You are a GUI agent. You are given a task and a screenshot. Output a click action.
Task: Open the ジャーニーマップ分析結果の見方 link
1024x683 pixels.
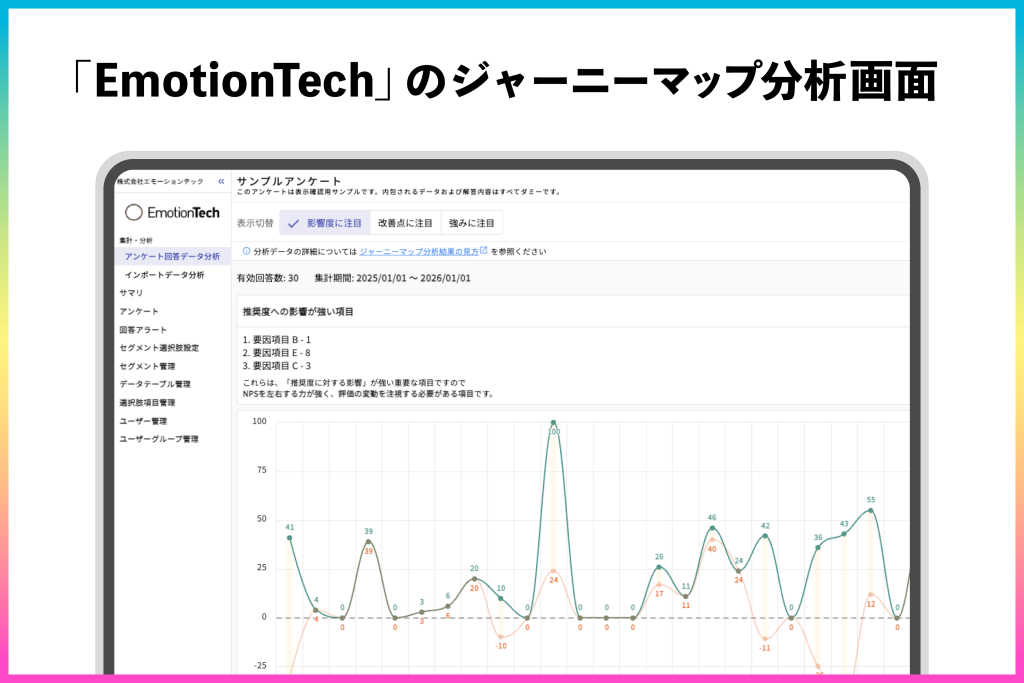click(418, 252)
